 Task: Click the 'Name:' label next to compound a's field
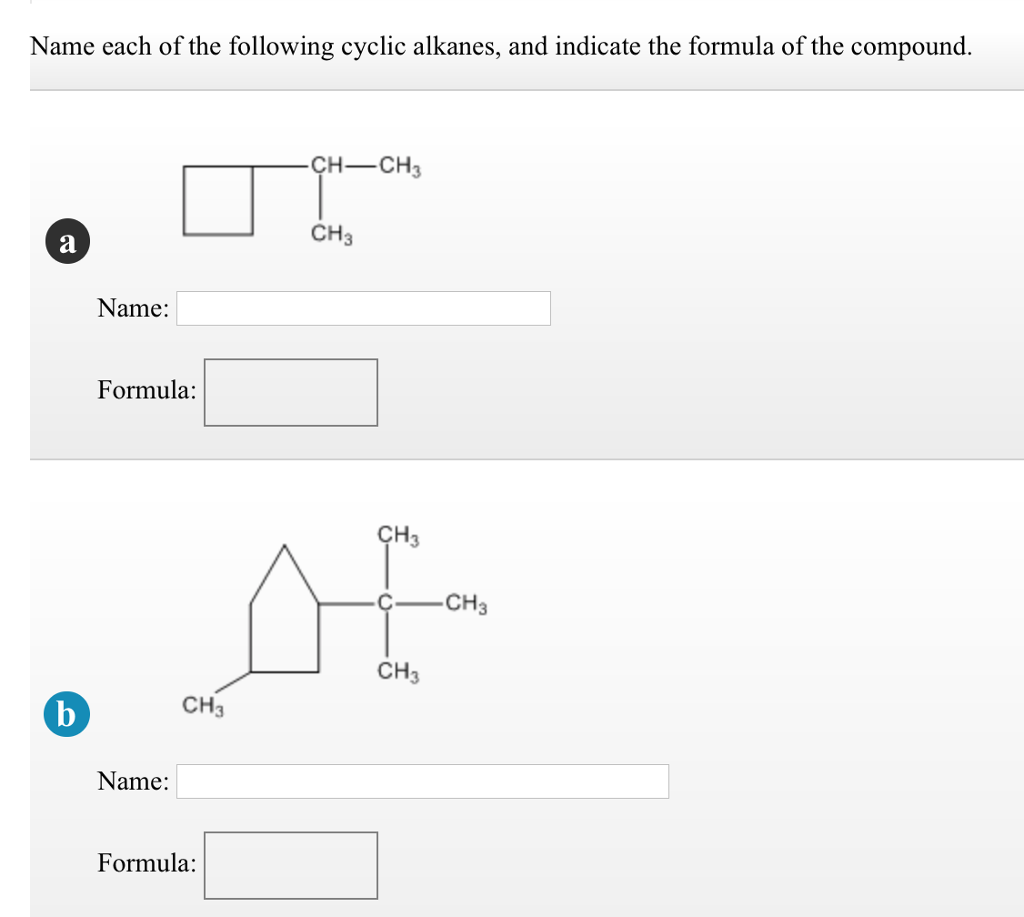pos(131,308)
